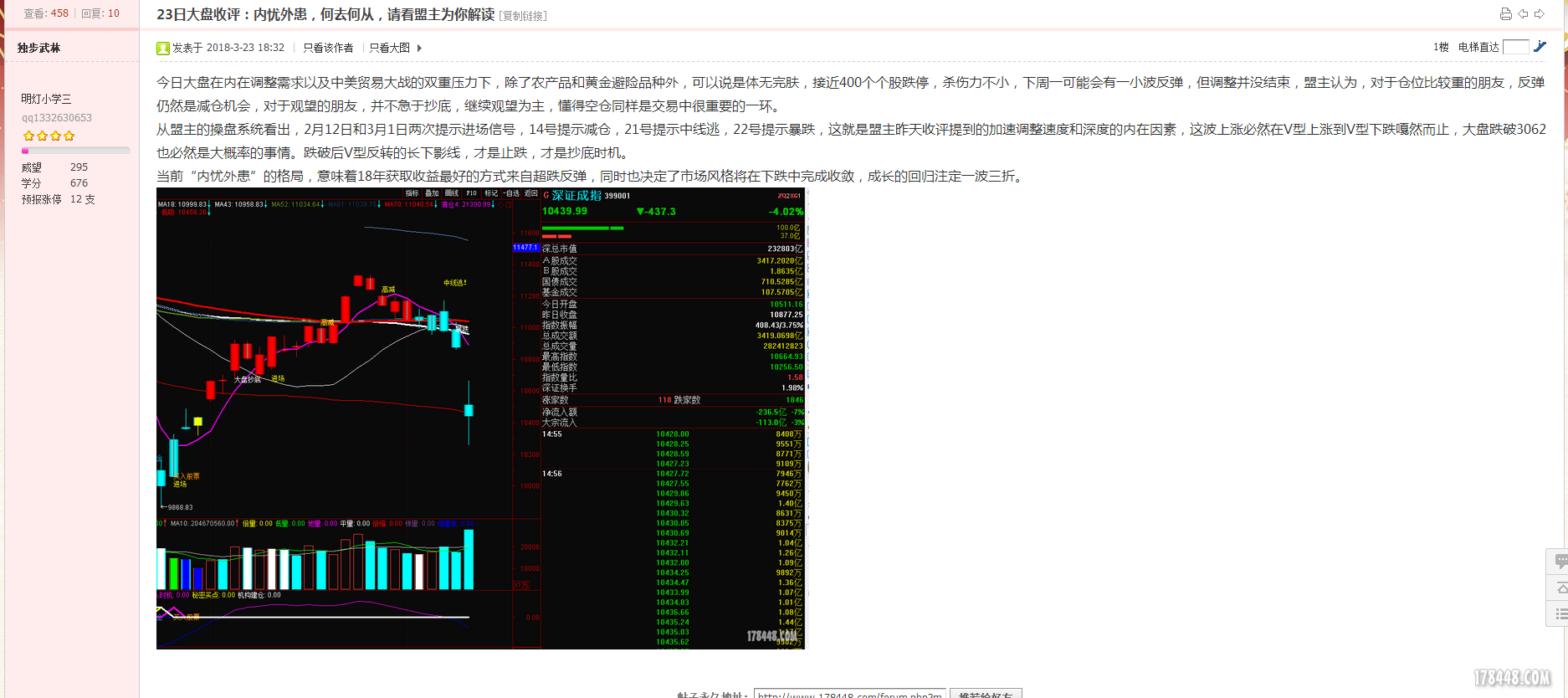Click the floor number input box

(1516, 47)
